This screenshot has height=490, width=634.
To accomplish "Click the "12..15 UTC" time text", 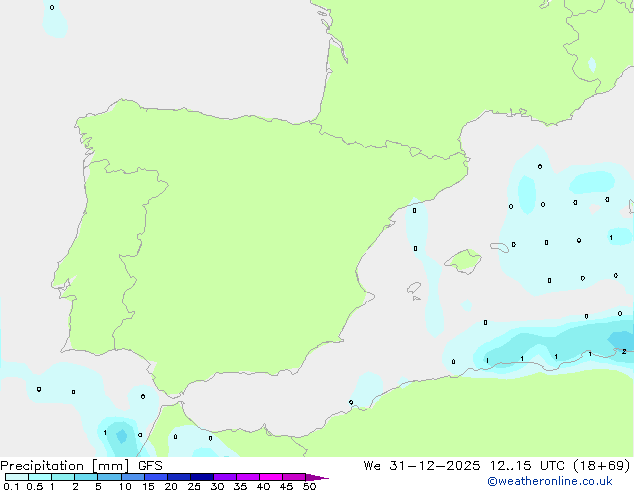I will [x=526, y=466].
